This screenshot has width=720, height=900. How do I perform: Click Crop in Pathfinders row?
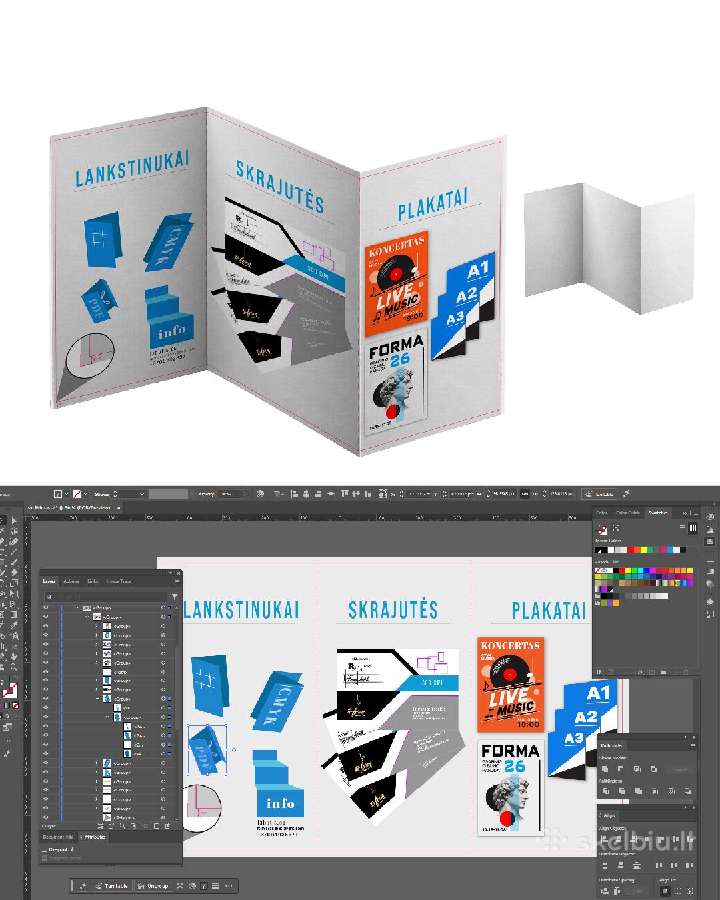(x=655, y=791)
